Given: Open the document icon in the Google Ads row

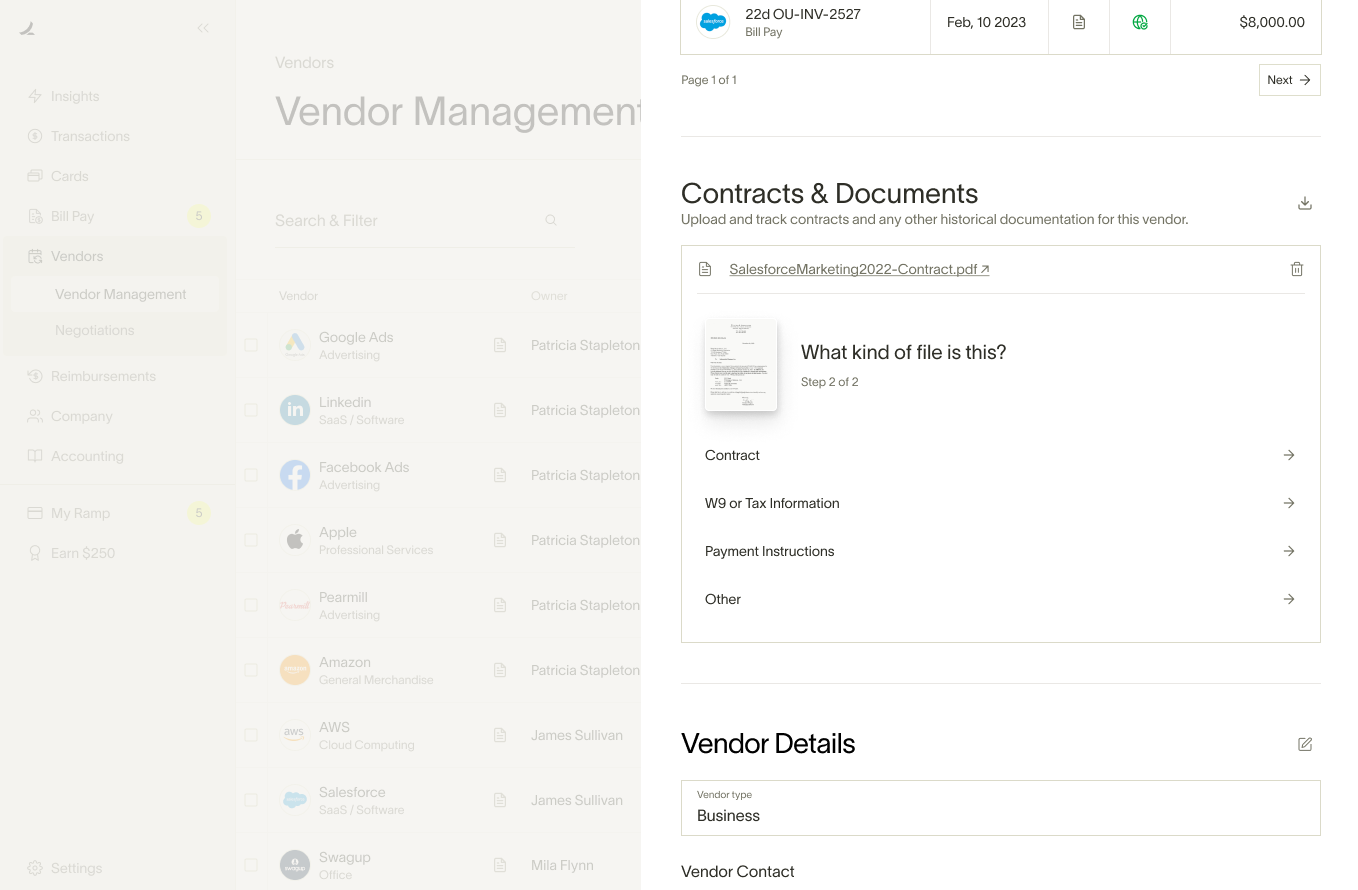Looking at the screenshot, I should click(x=500, y=345).
